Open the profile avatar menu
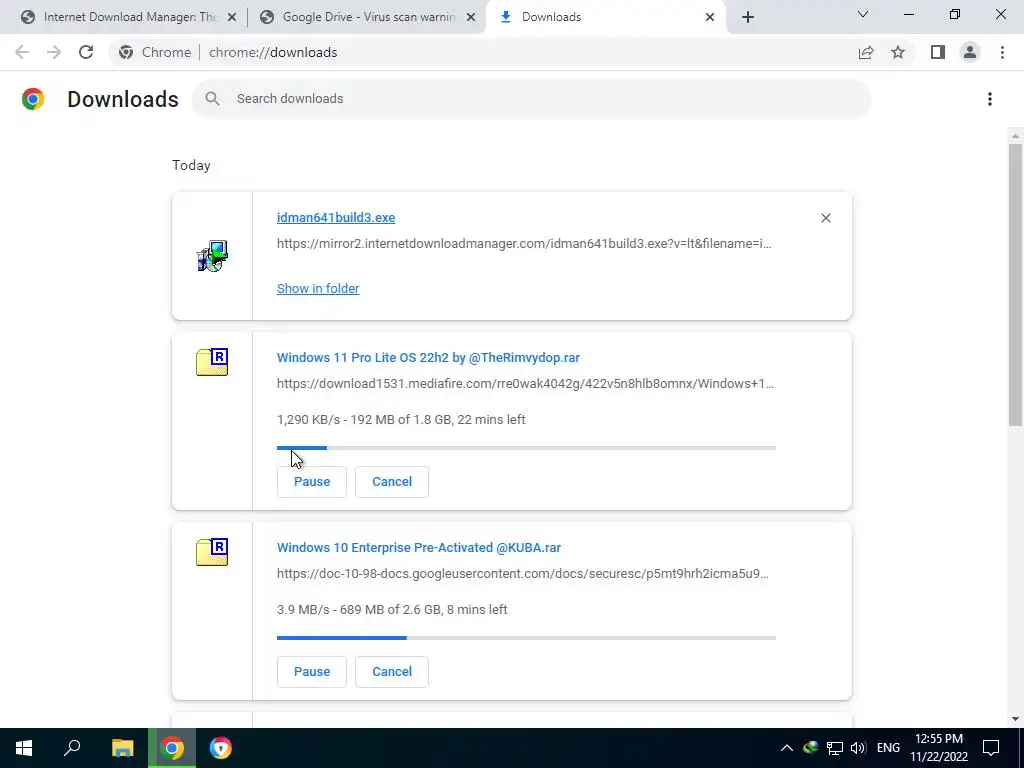The image size is (1024, 768). point(970,52)
